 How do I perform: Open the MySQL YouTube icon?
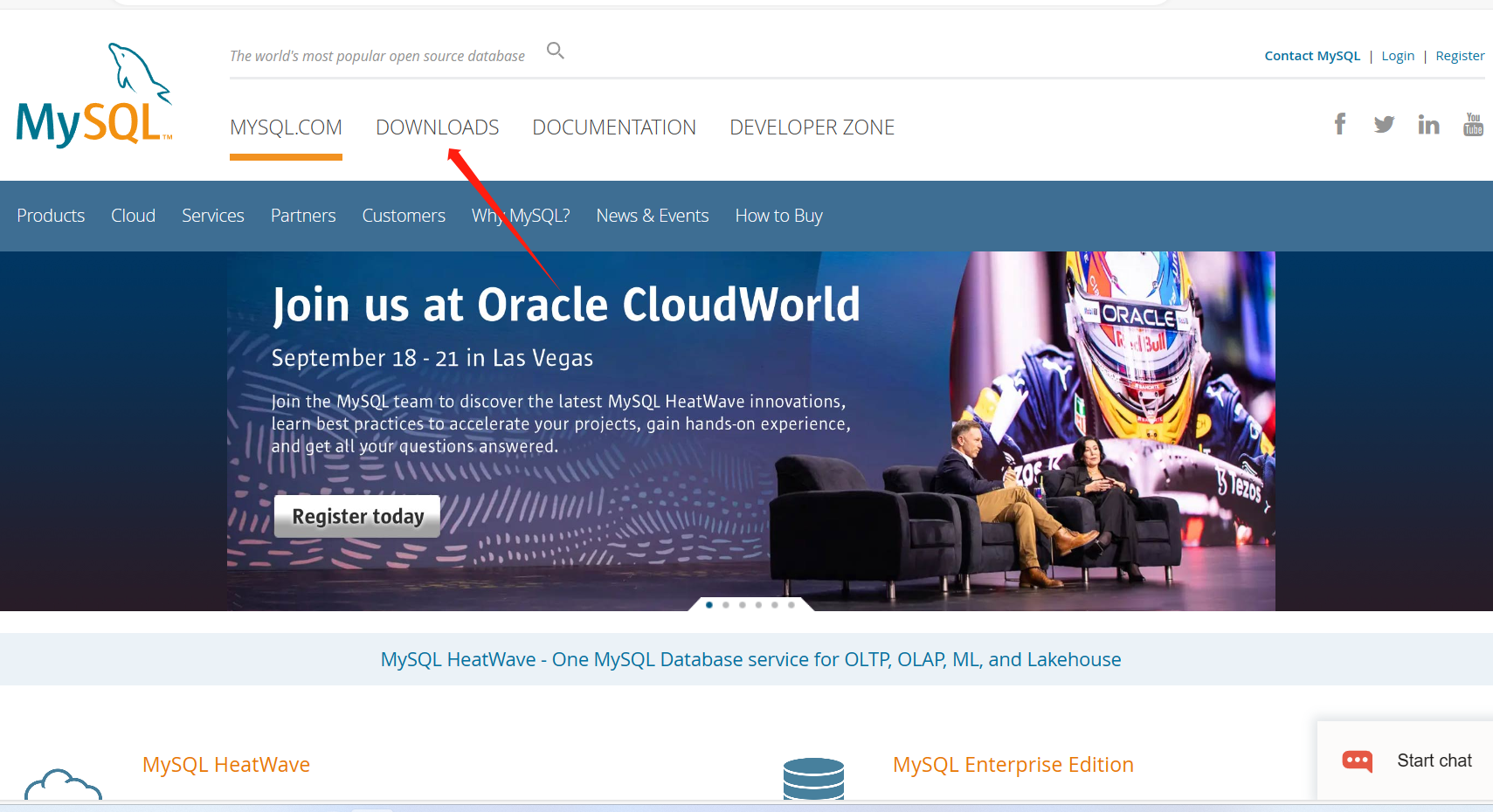point(1473,124)
